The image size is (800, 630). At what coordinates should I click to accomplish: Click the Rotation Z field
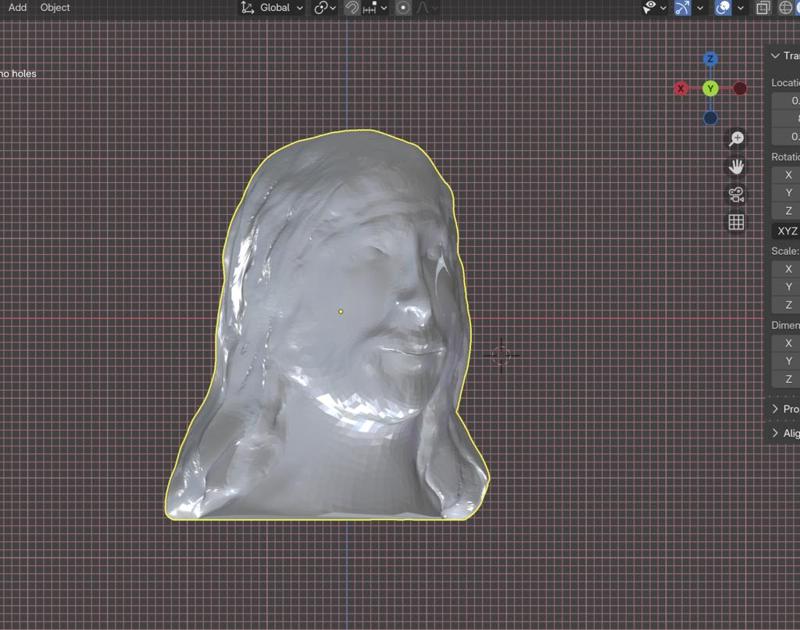786,211
